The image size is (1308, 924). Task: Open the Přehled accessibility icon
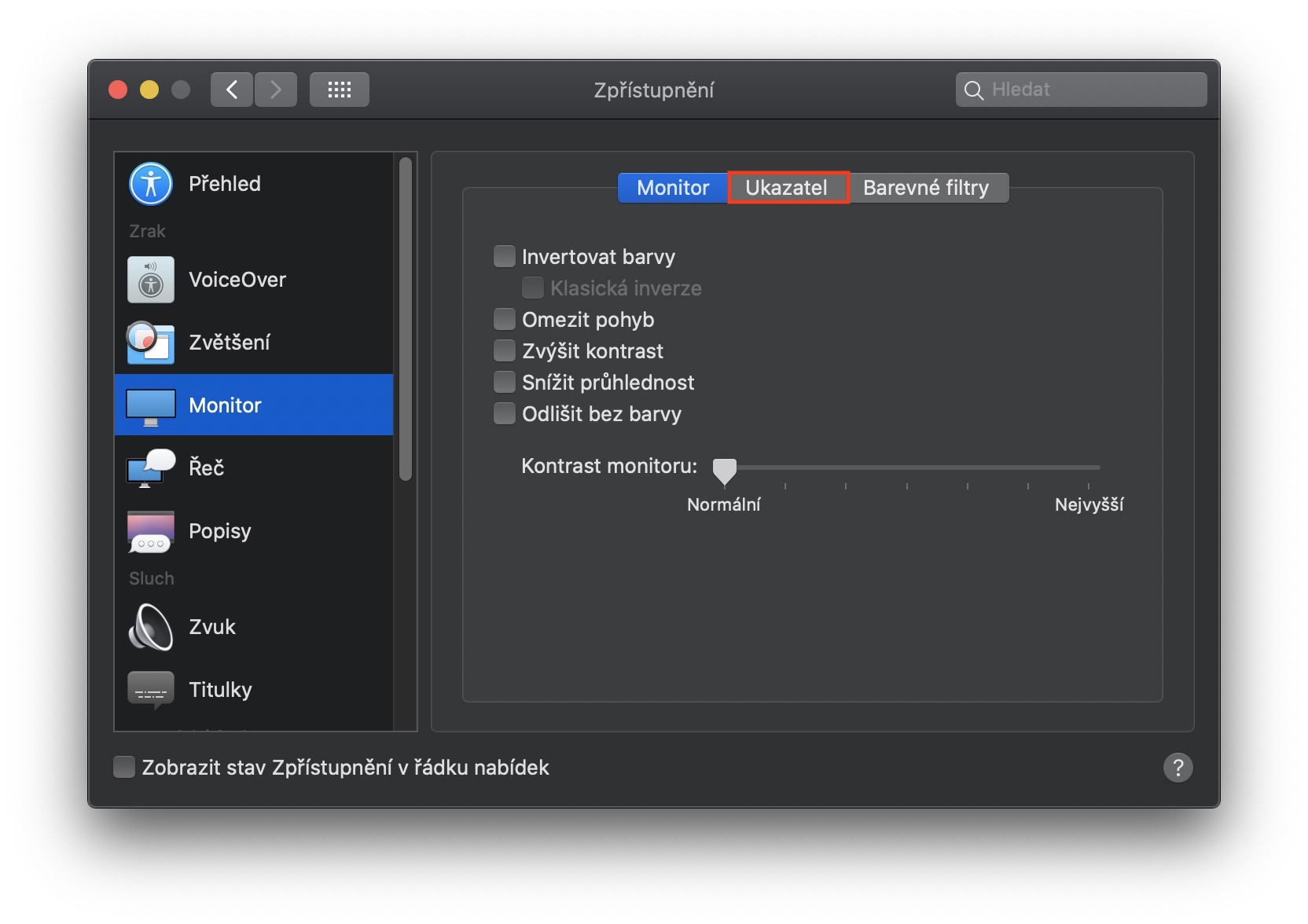151,184
